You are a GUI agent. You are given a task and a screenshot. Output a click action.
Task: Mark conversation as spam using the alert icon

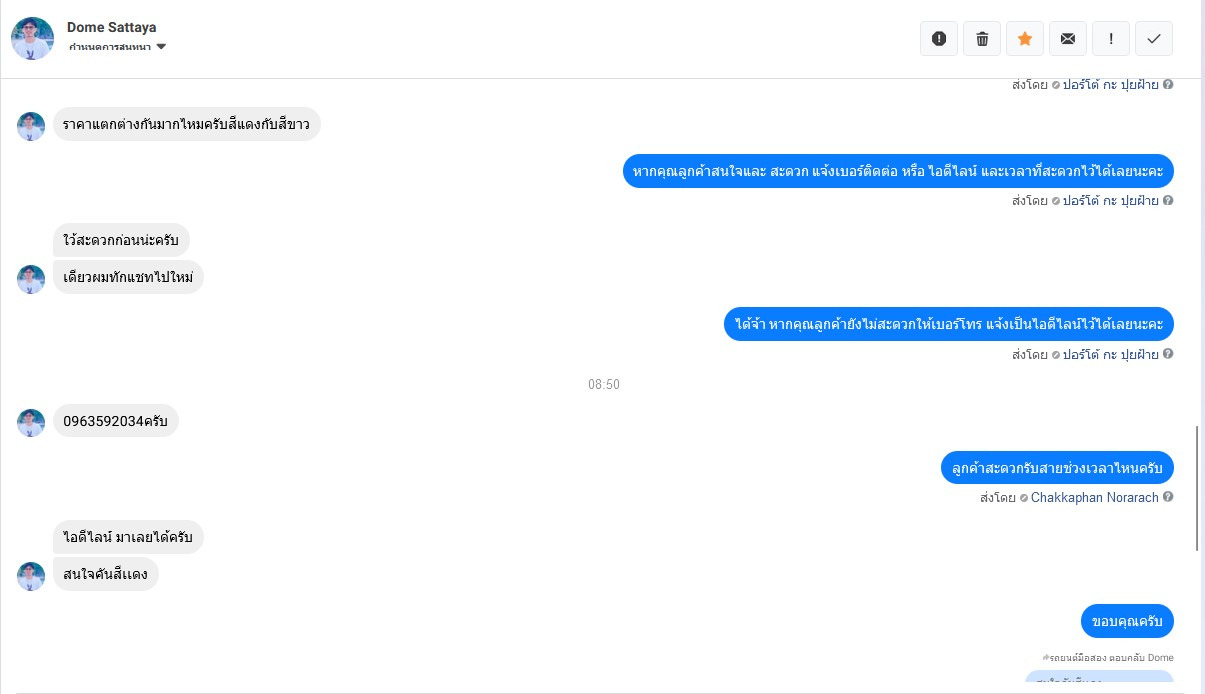pos(939,38)
